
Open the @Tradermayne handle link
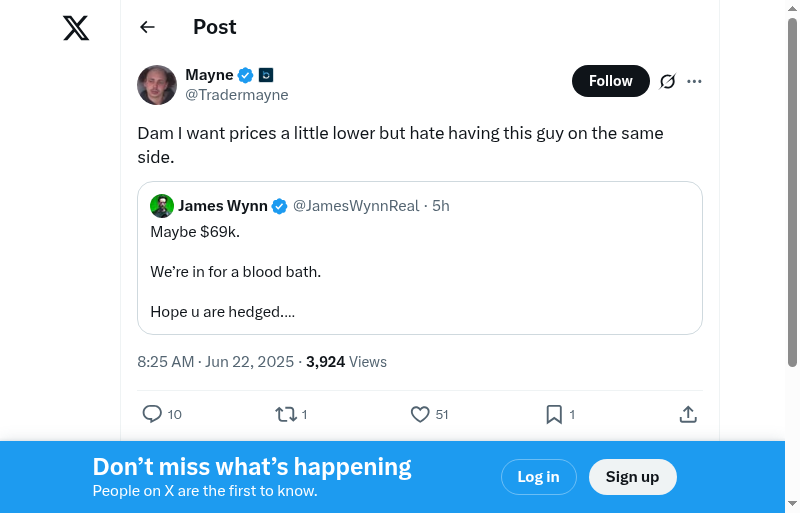coord(237,95)
